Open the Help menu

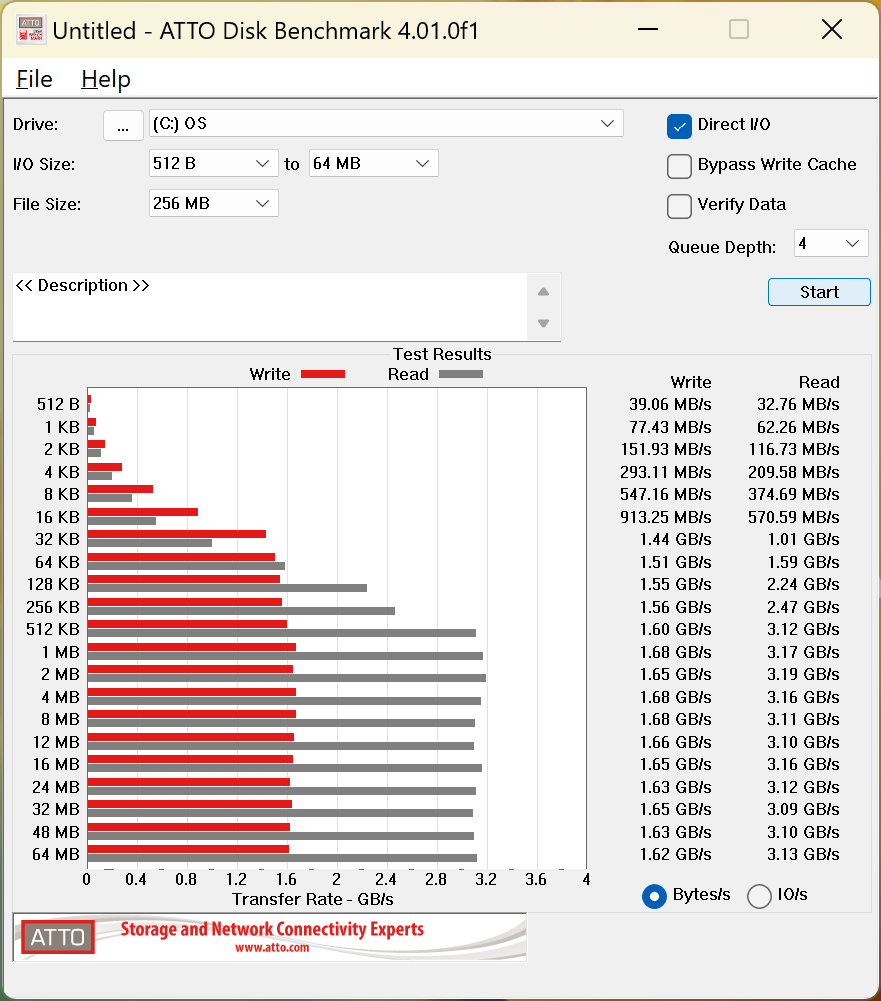(x=106, y=79)
